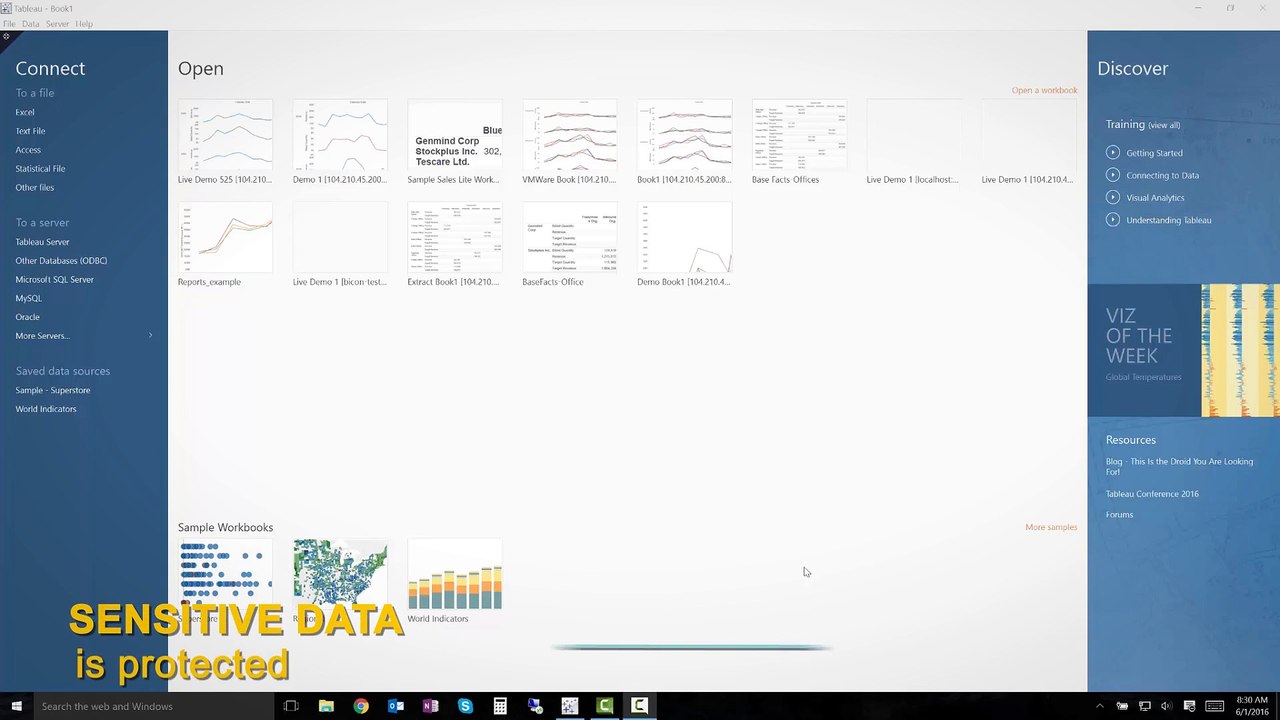Open the VMWare Book workbook

[569, 142]
